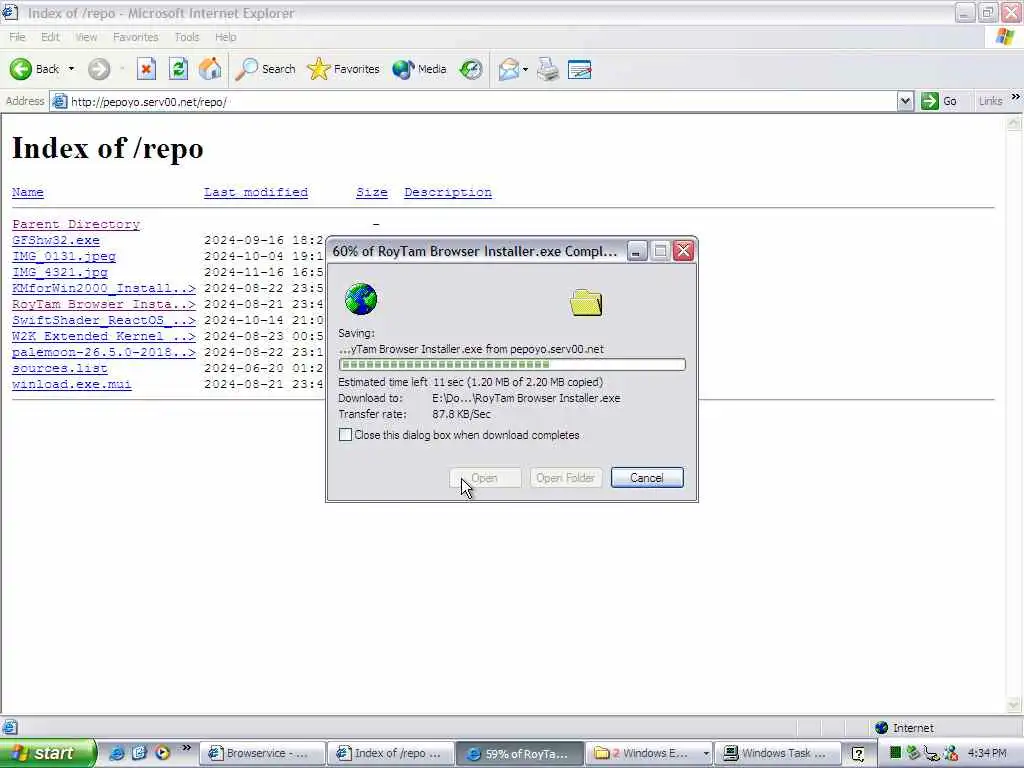Click the folder icon in download dialog
This screenshot has width=1024, height=768.
point(586,302)
